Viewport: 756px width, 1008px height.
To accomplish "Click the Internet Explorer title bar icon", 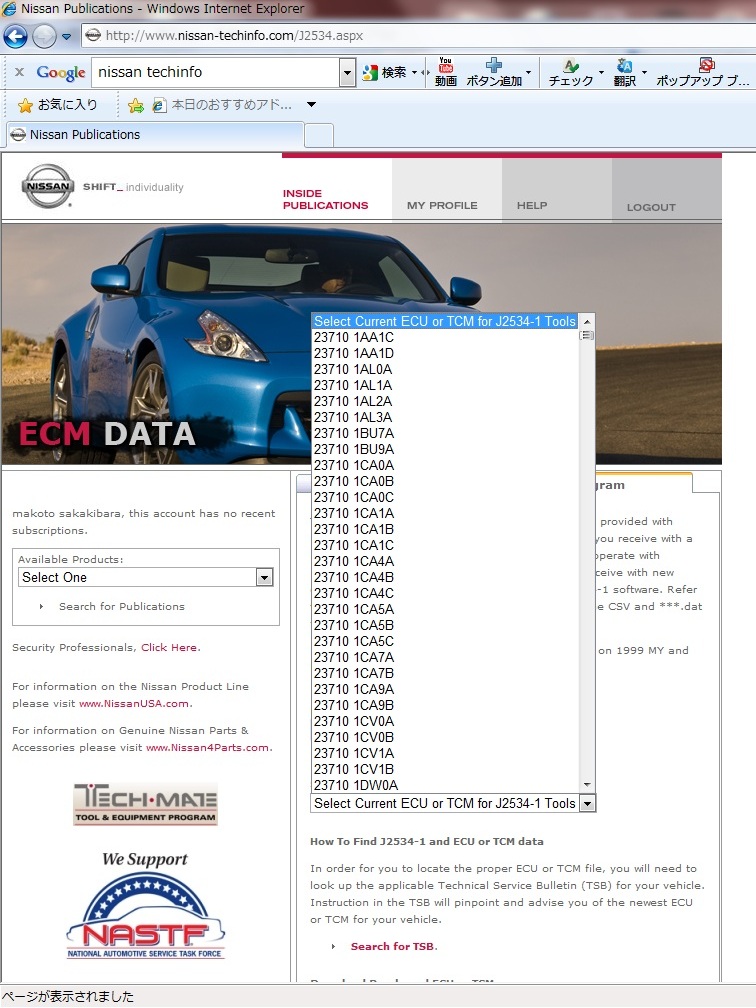I will tap(9, 8).
